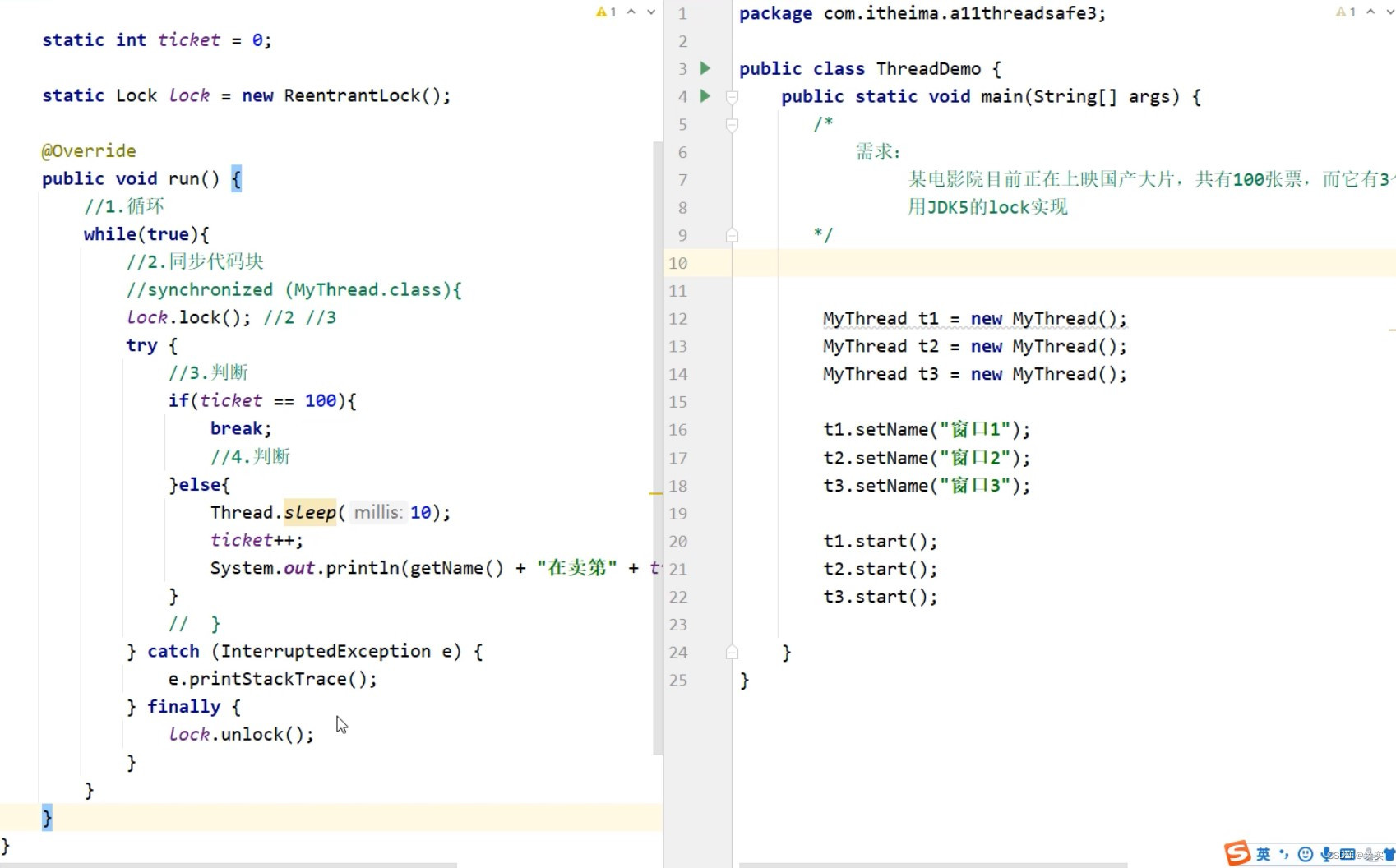Jump to next highlighted problem in left editor

651,12
